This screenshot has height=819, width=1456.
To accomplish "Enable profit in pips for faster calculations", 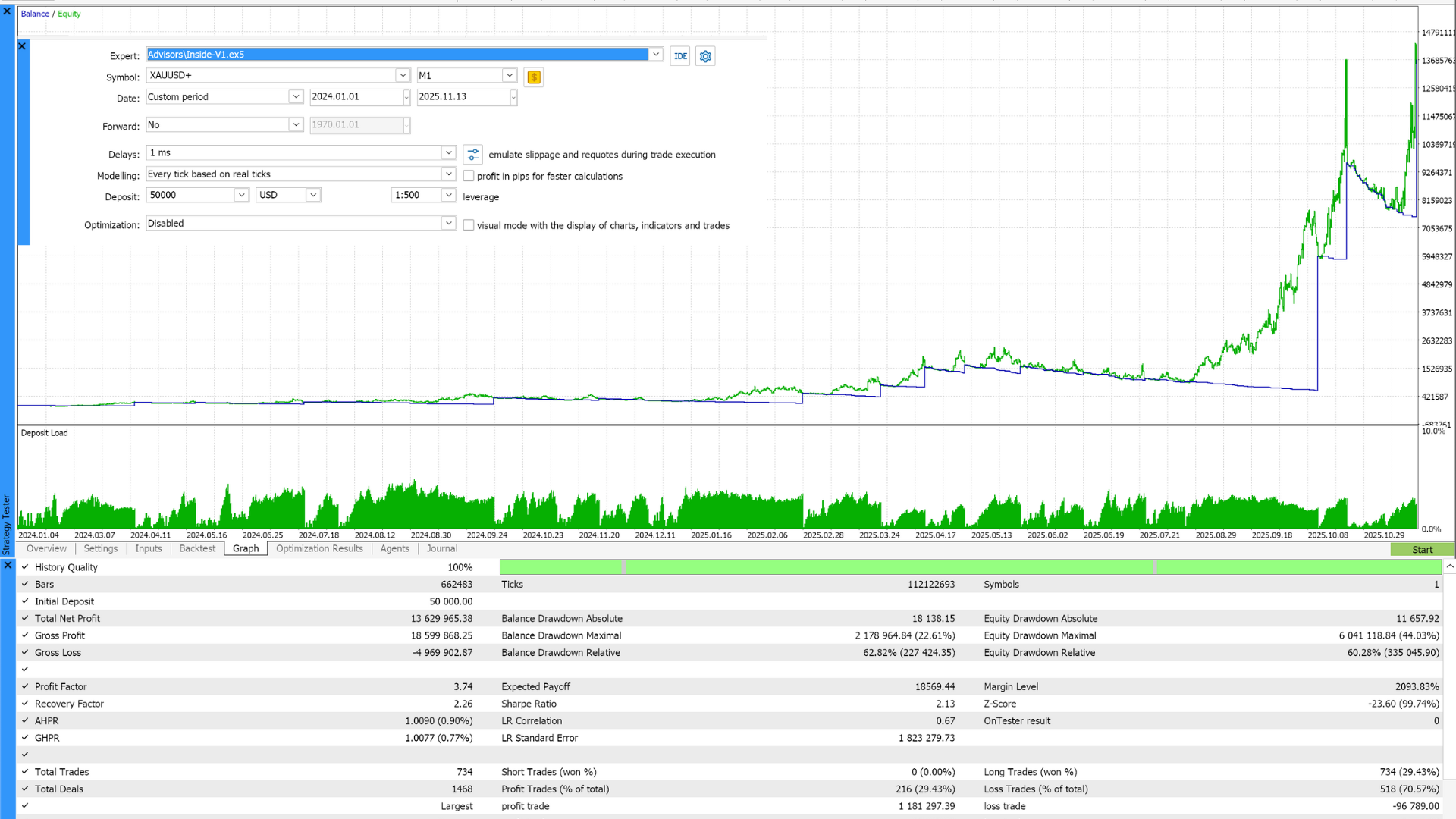I will (x=469, y=176).
